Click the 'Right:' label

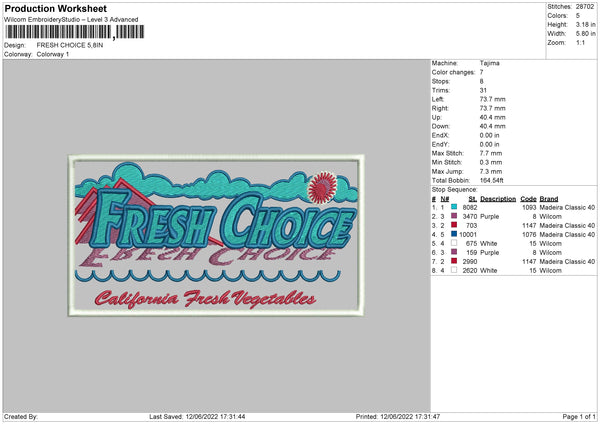point(440,108)
